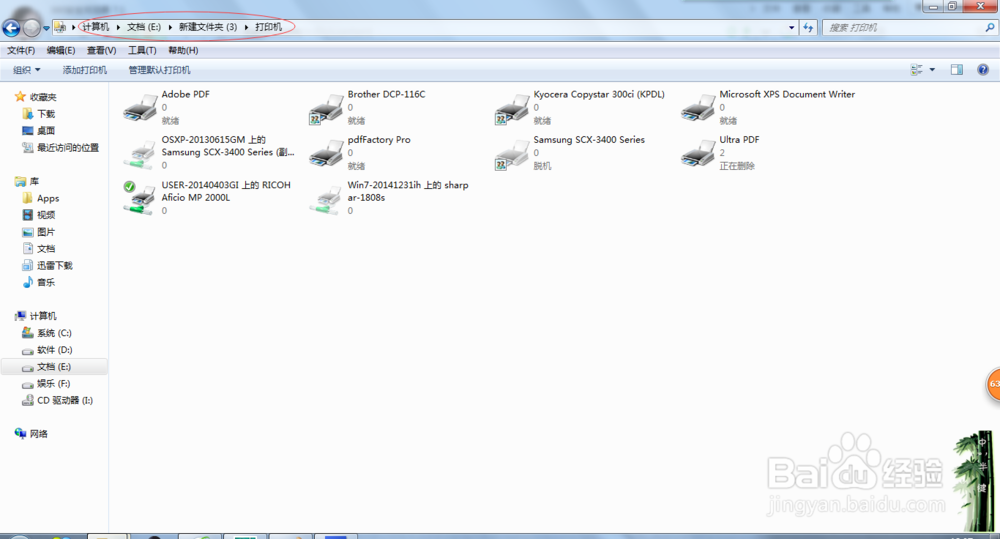Open the view options dropdown arrow

click(932, 70)
